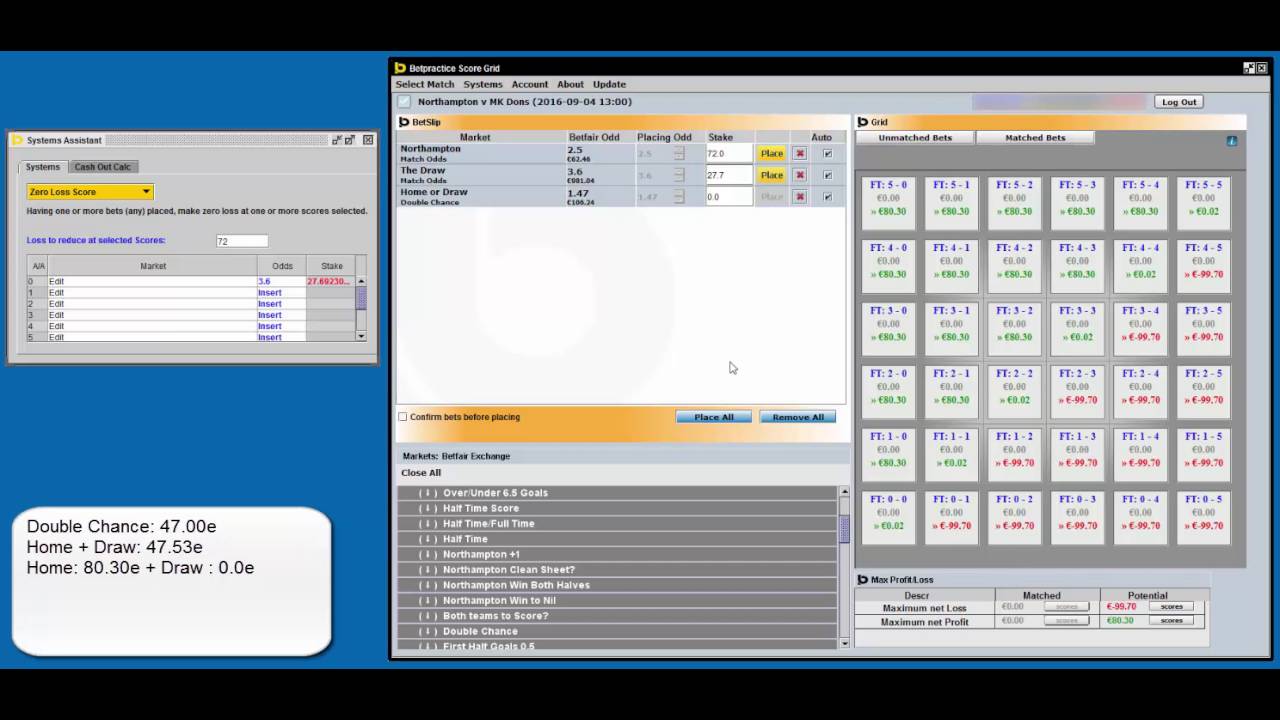Click the Remove All button

pos(798,417)
